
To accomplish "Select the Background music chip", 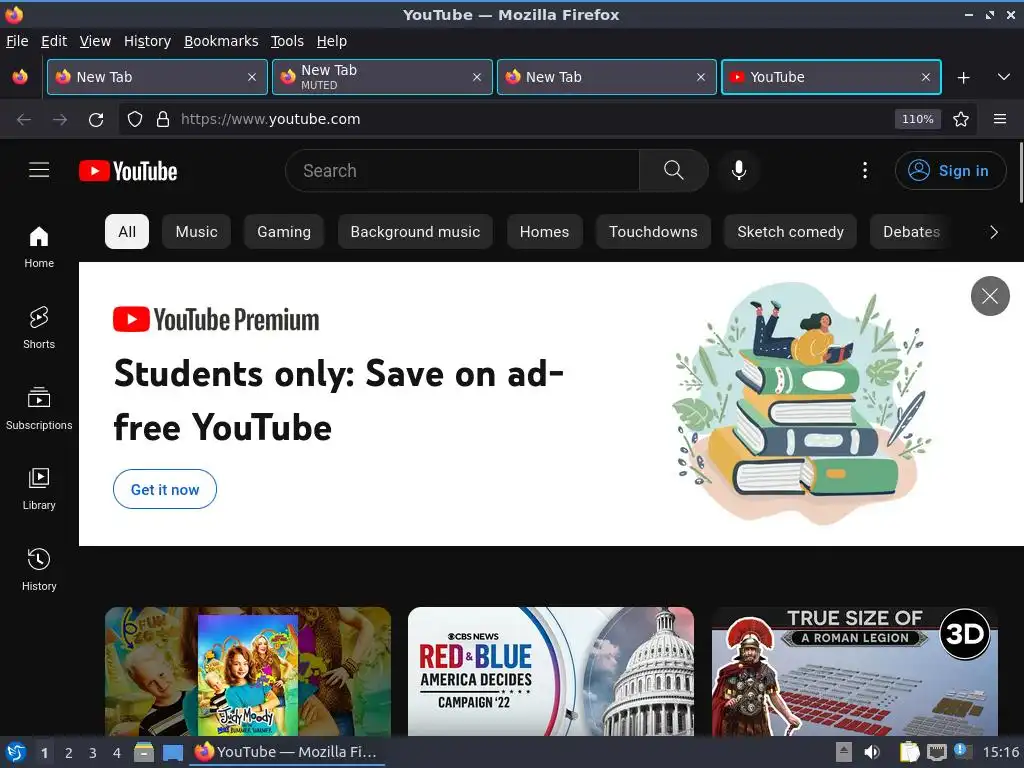I will pos(415,232).
